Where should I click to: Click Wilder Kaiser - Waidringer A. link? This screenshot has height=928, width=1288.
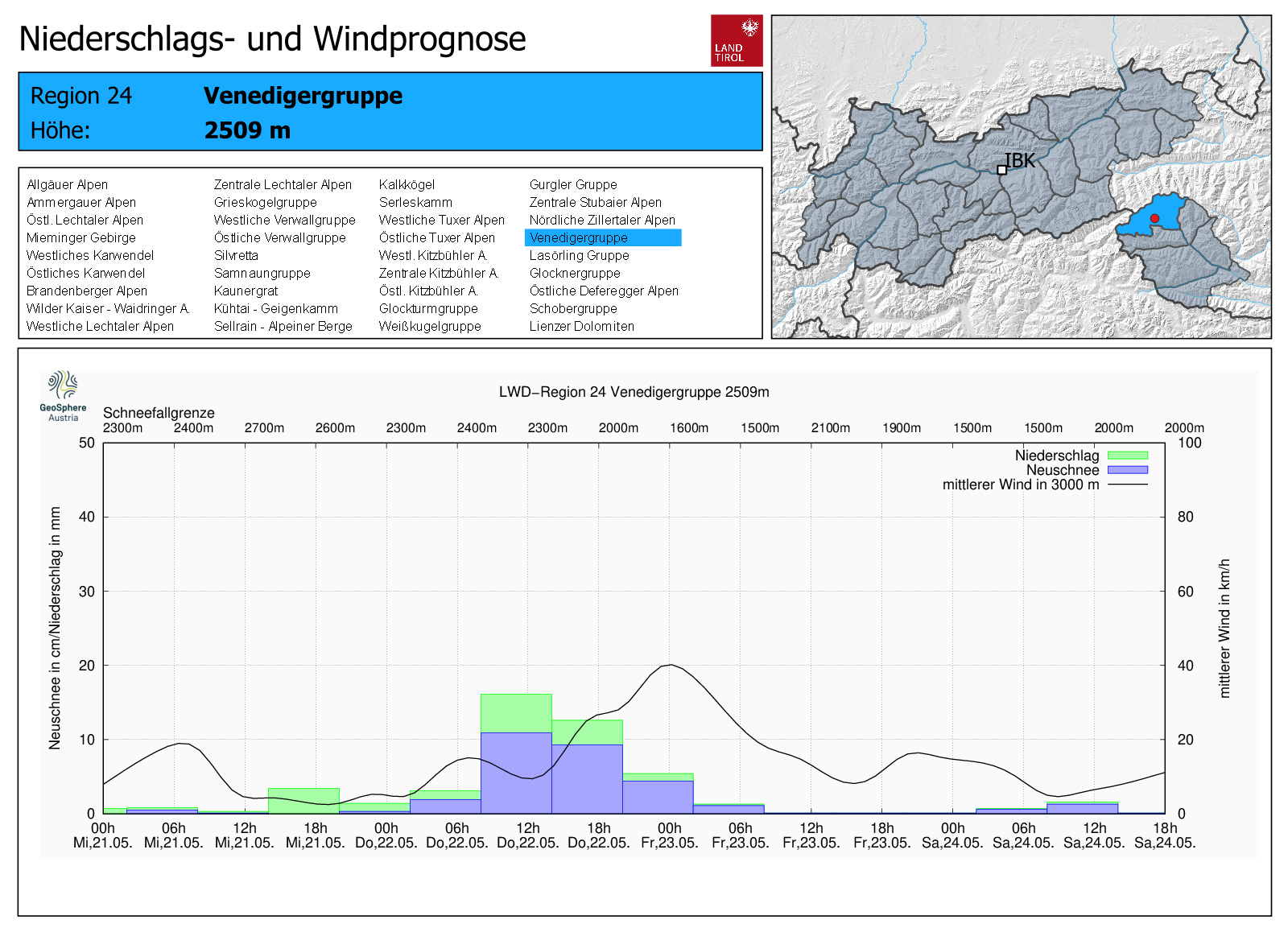click(108, 309)
